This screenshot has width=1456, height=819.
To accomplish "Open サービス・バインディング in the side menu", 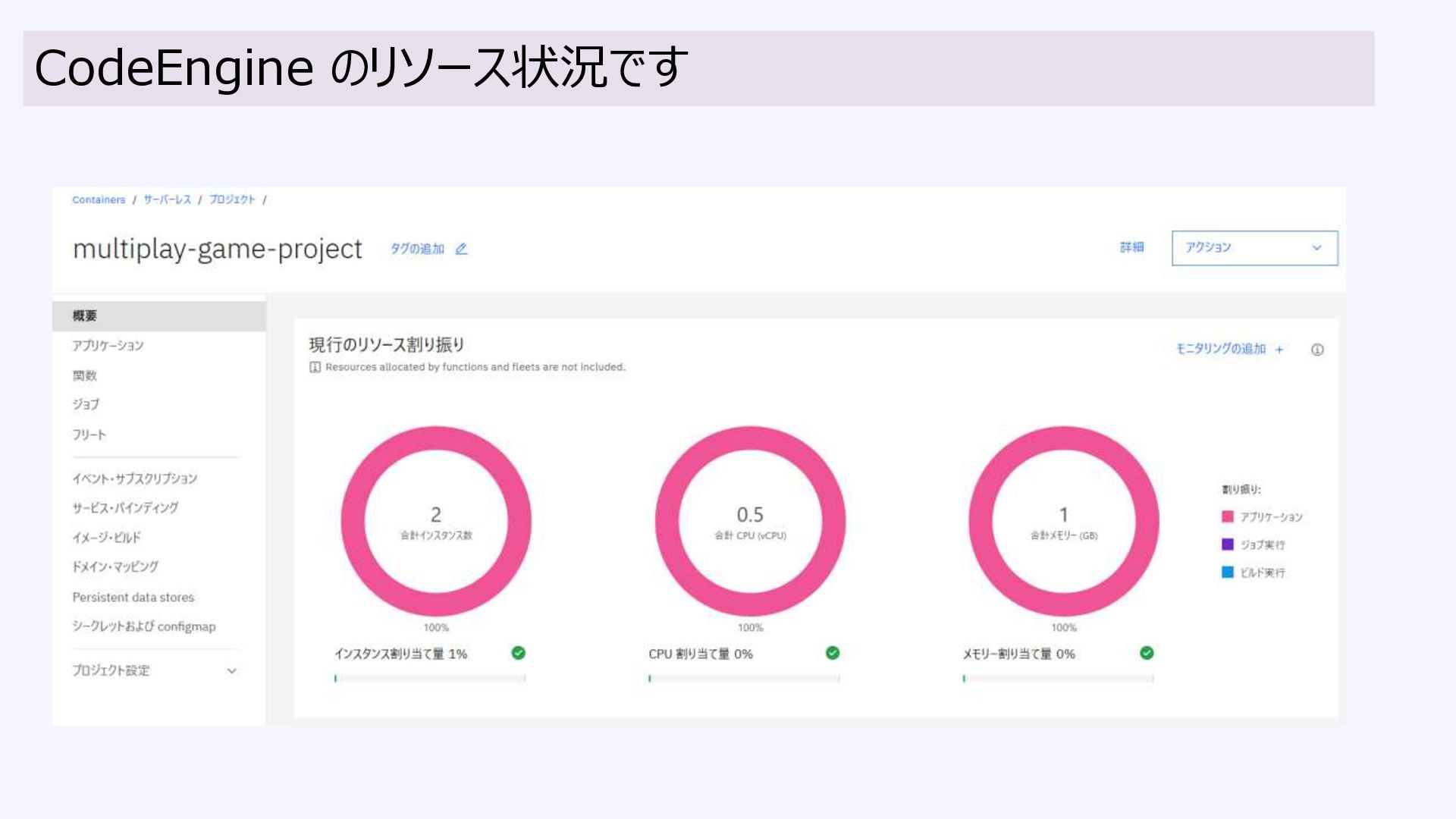I will (x=126, y=508).
